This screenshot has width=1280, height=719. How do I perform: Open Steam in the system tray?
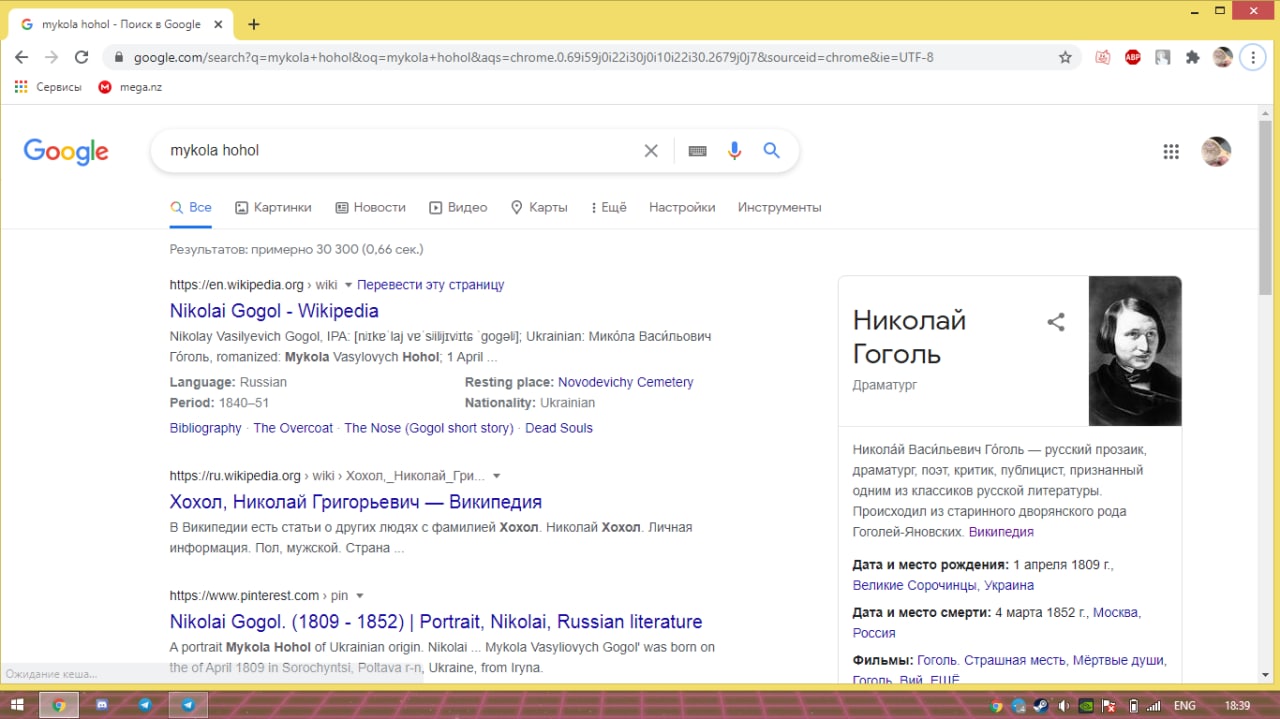[x=1041, y=705]
